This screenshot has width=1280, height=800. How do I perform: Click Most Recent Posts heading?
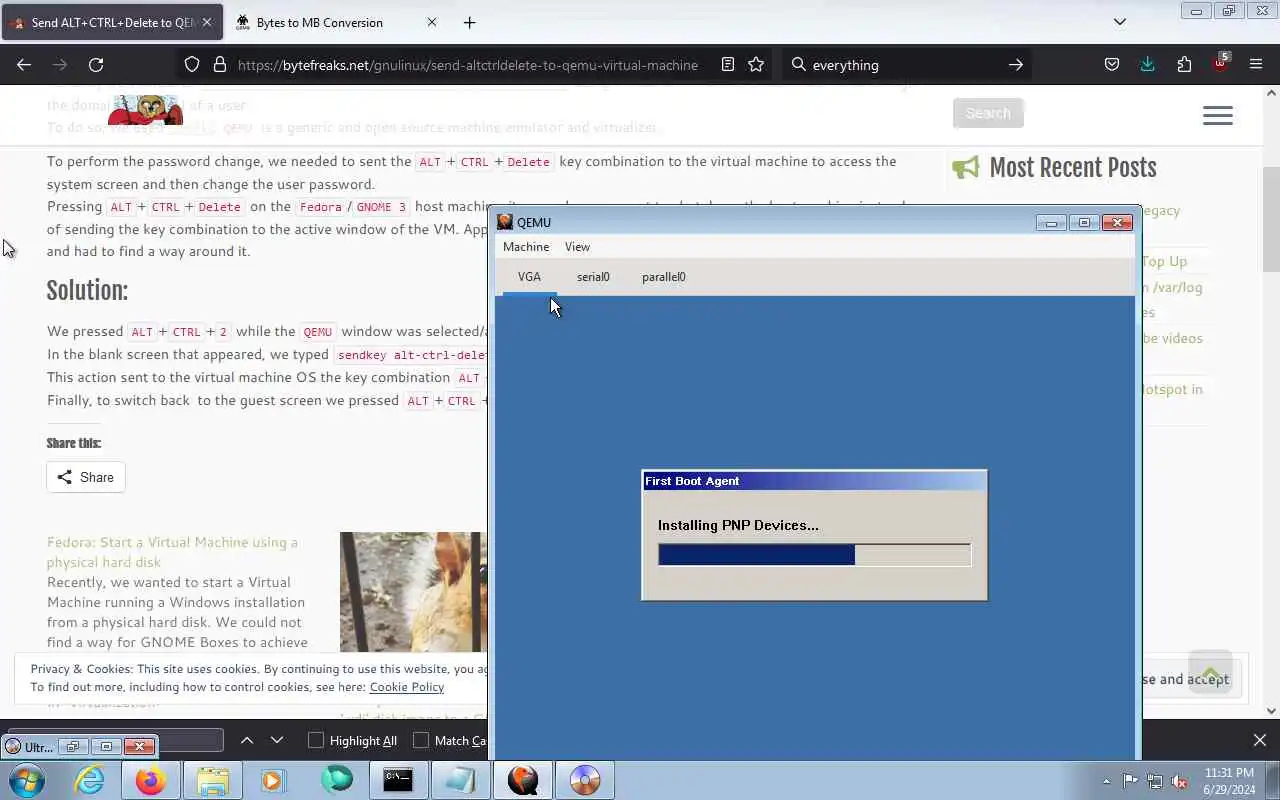click(x=1072, y=168)
